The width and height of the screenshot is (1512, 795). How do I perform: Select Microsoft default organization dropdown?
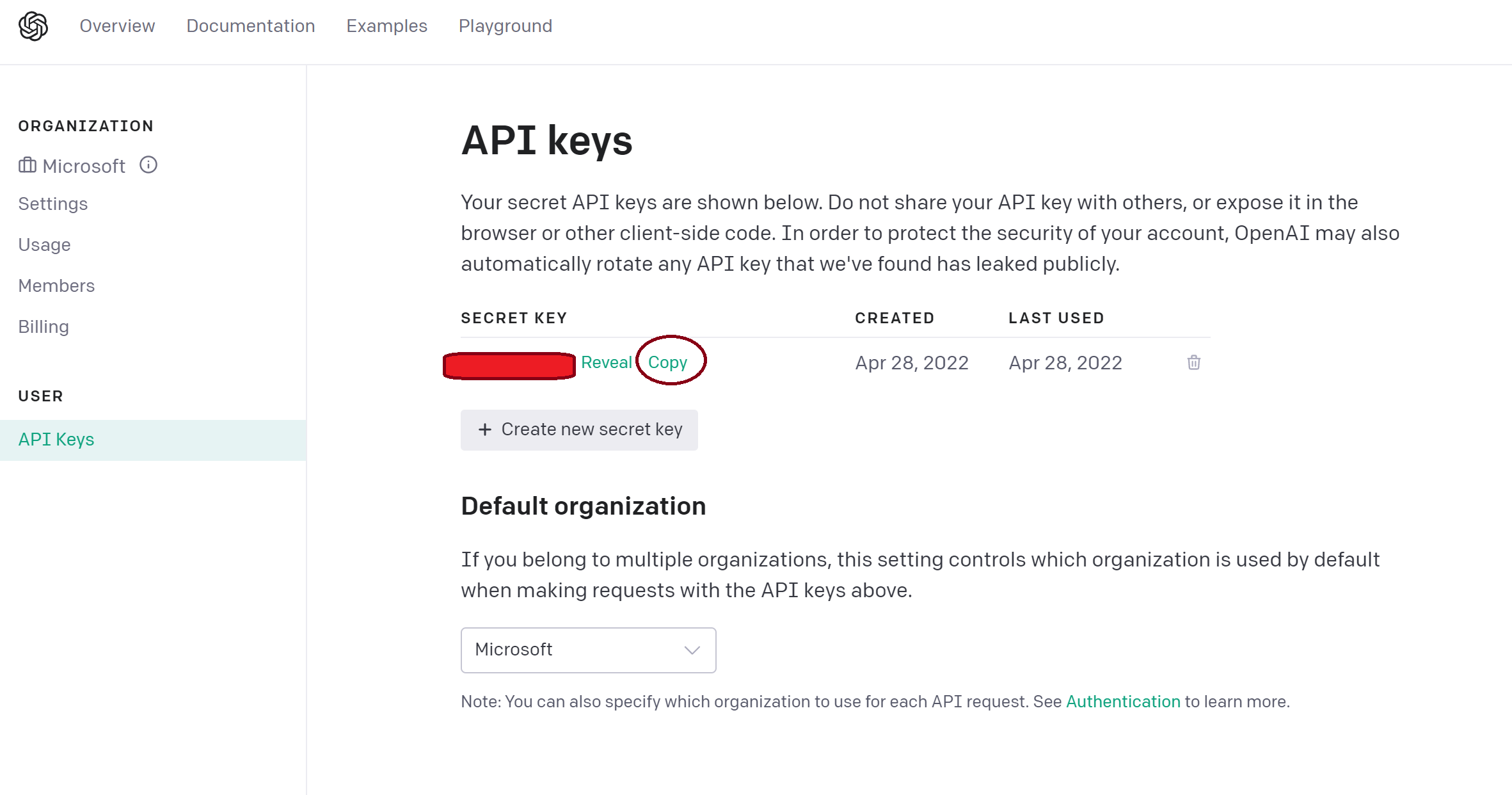588,649
